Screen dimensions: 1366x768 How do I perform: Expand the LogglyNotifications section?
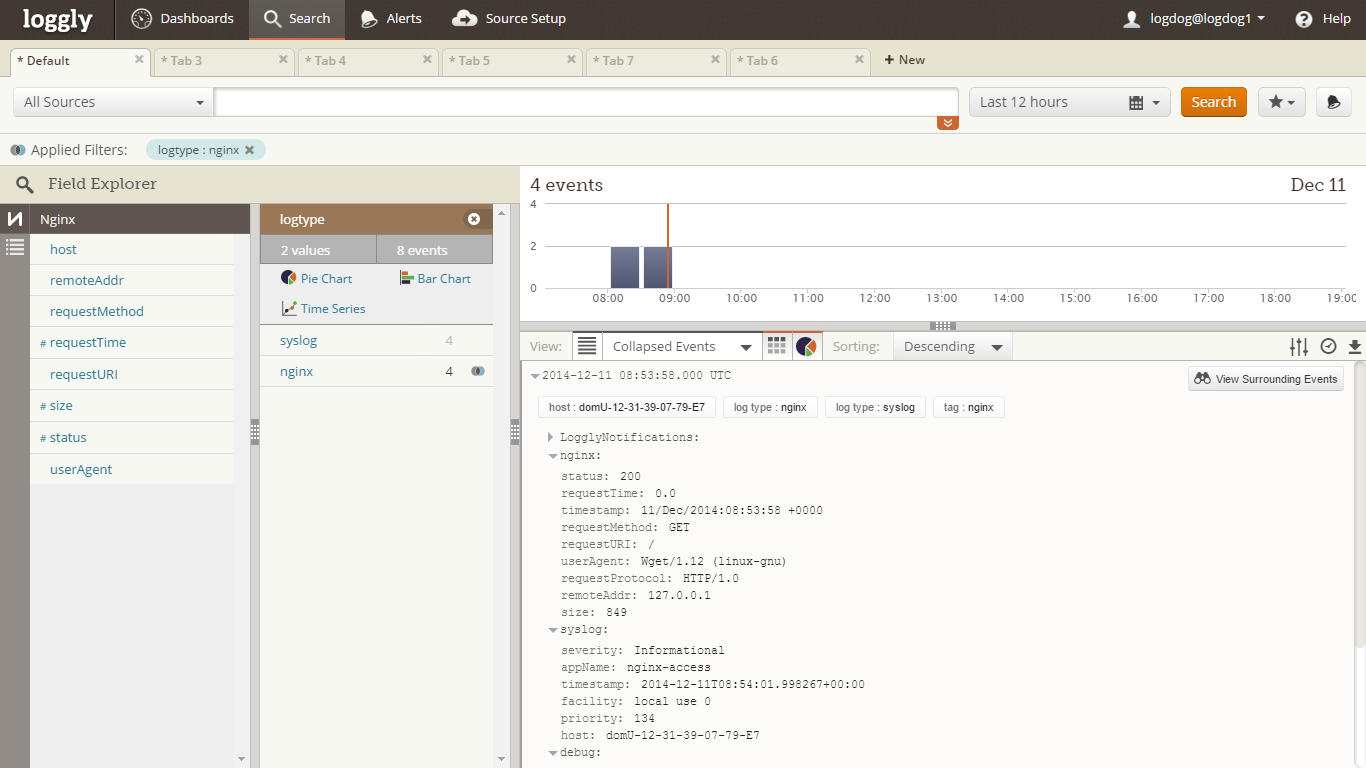click(551, 437)
